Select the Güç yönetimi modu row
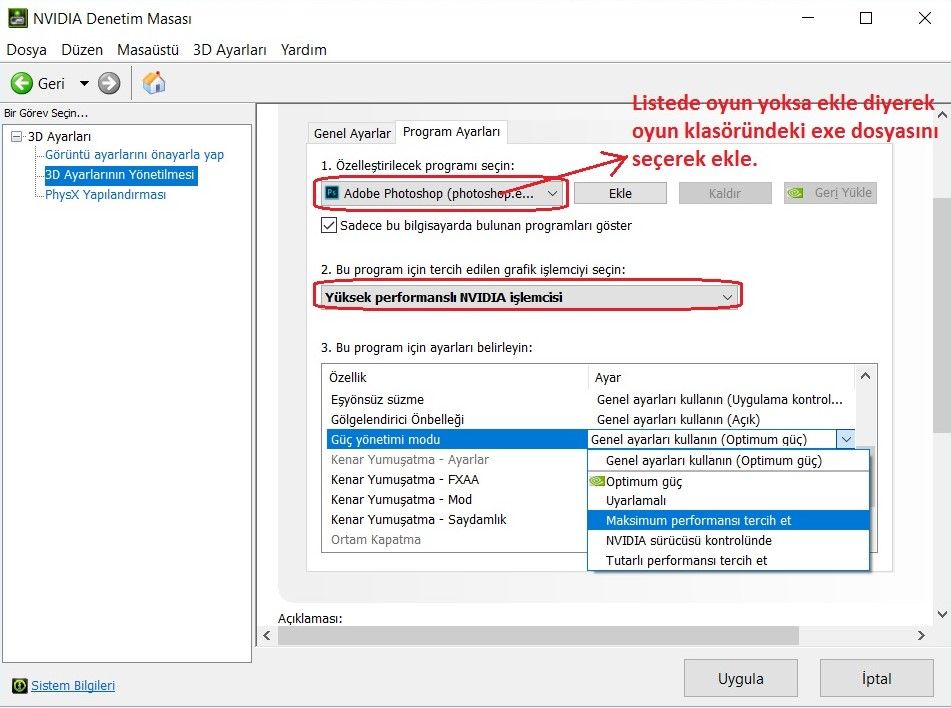This screenshot has height=708, width=951. 457,439
